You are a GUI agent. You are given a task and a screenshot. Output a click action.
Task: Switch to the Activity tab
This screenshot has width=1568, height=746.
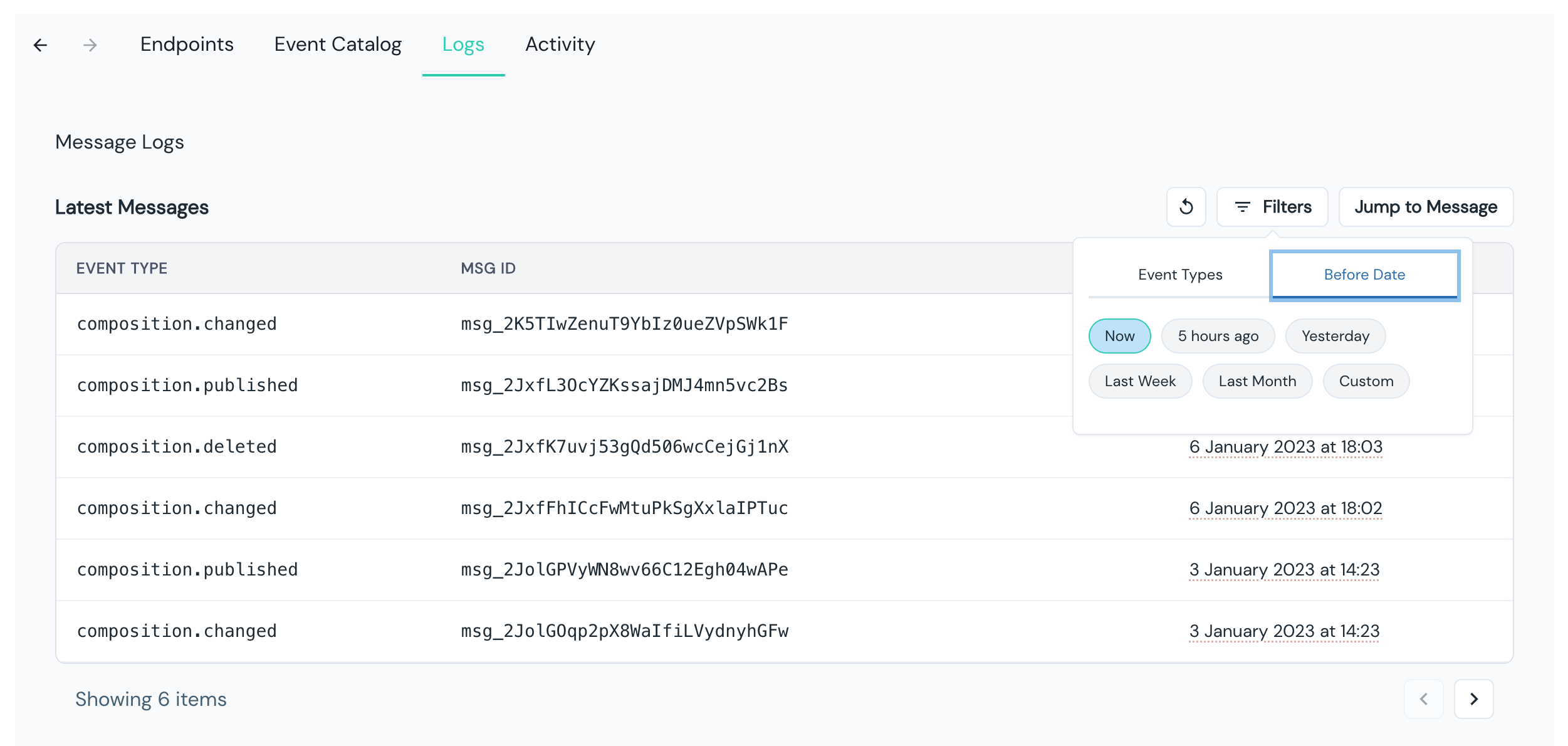560,45
